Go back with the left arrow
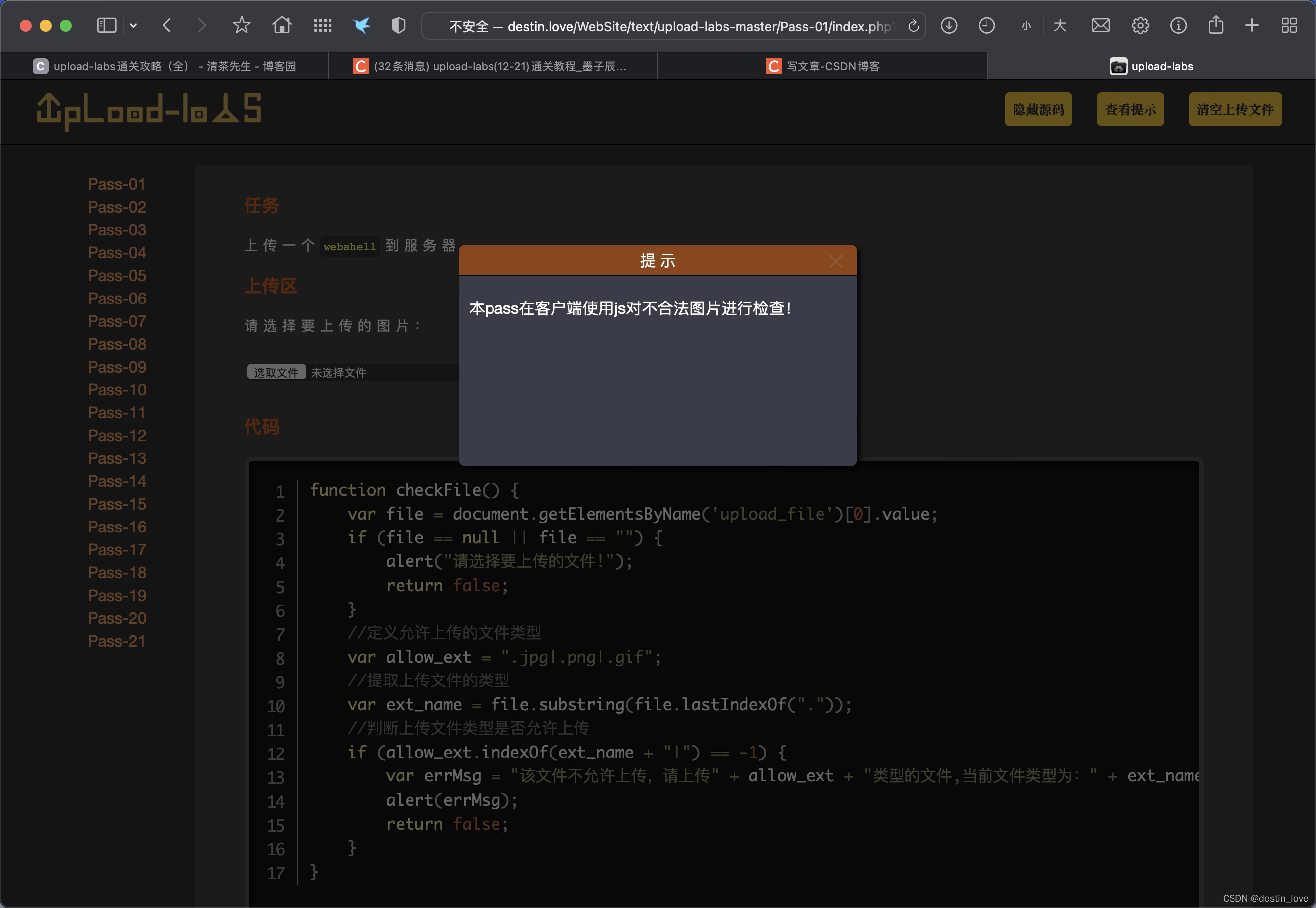Viewport: 1316px width, 908px height. 167,26
